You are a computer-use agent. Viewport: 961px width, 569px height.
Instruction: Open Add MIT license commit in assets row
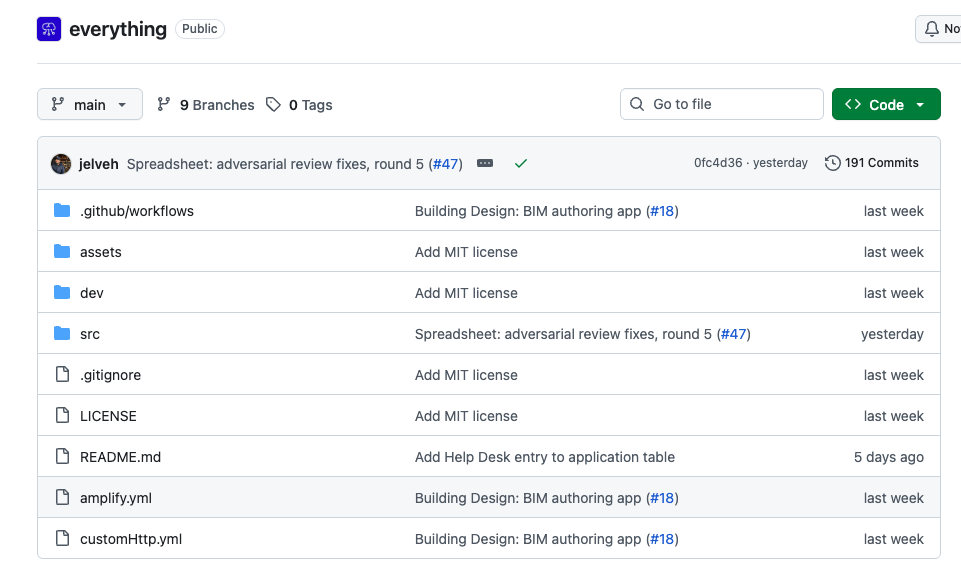466,252
